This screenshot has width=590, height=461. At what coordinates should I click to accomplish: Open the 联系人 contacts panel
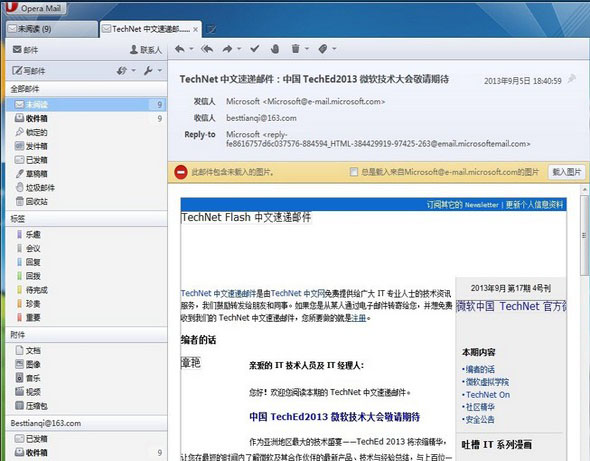pos(146,50)
